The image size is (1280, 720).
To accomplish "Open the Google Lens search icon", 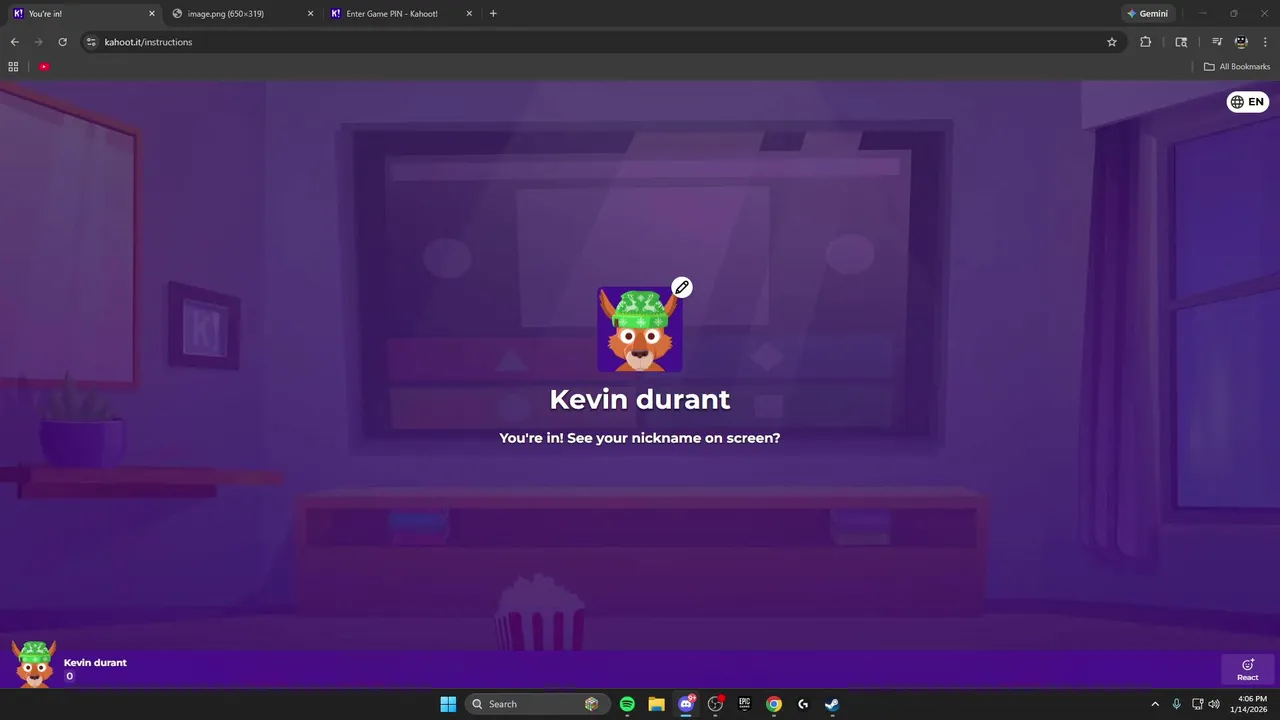I will pos(1181,42).
